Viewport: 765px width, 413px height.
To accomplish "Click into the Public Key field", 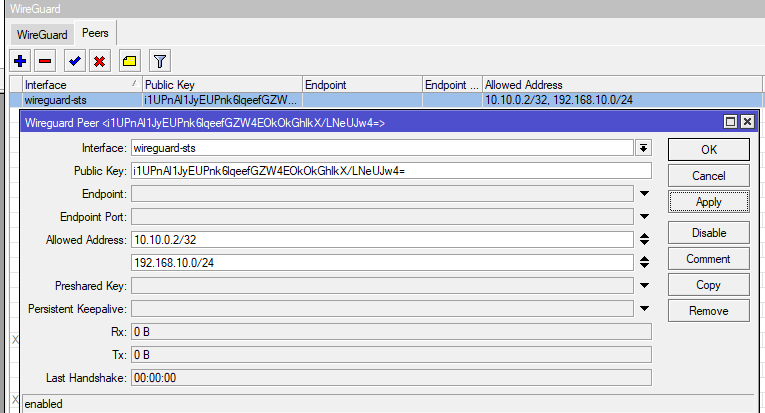I will tap(391, 171).
